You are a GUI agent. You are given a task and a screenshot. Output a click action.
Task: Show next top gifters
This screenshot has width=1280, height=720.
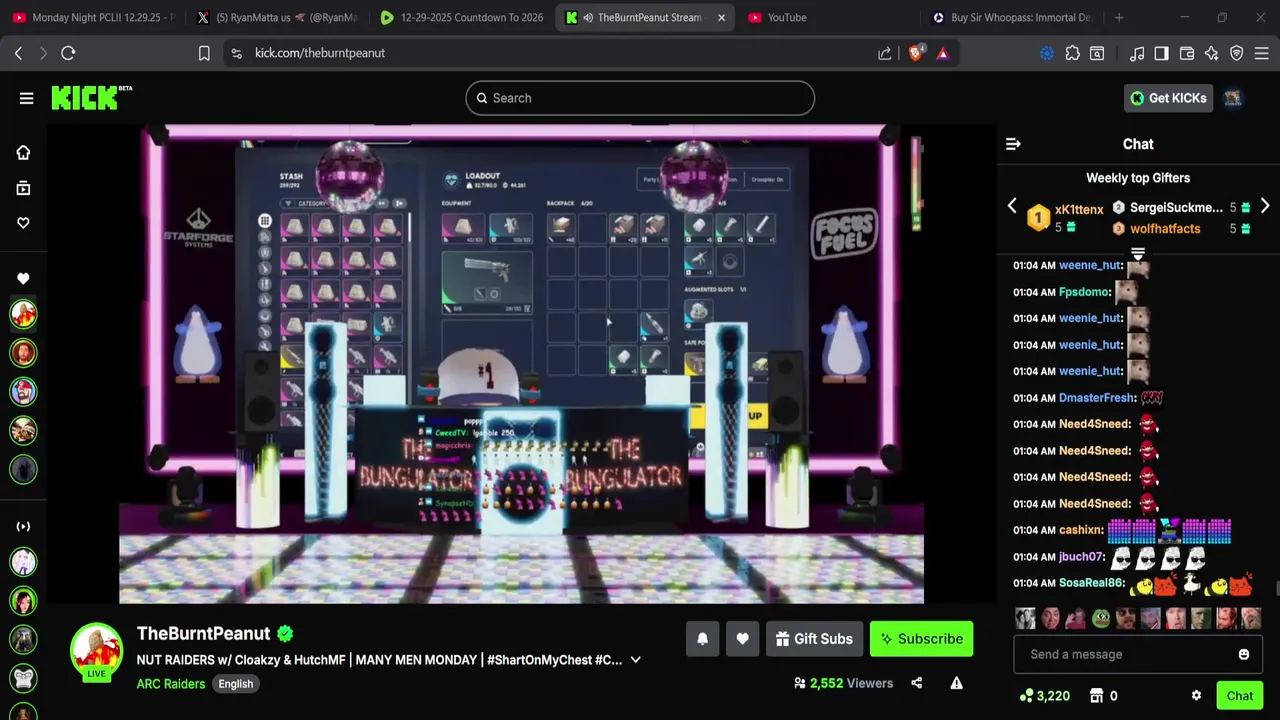point(1265,206)
